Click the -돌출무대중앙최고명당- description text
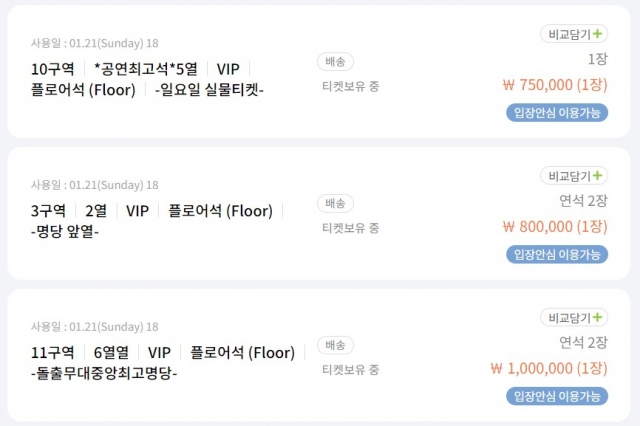640x426 pixels. point(104,373)
